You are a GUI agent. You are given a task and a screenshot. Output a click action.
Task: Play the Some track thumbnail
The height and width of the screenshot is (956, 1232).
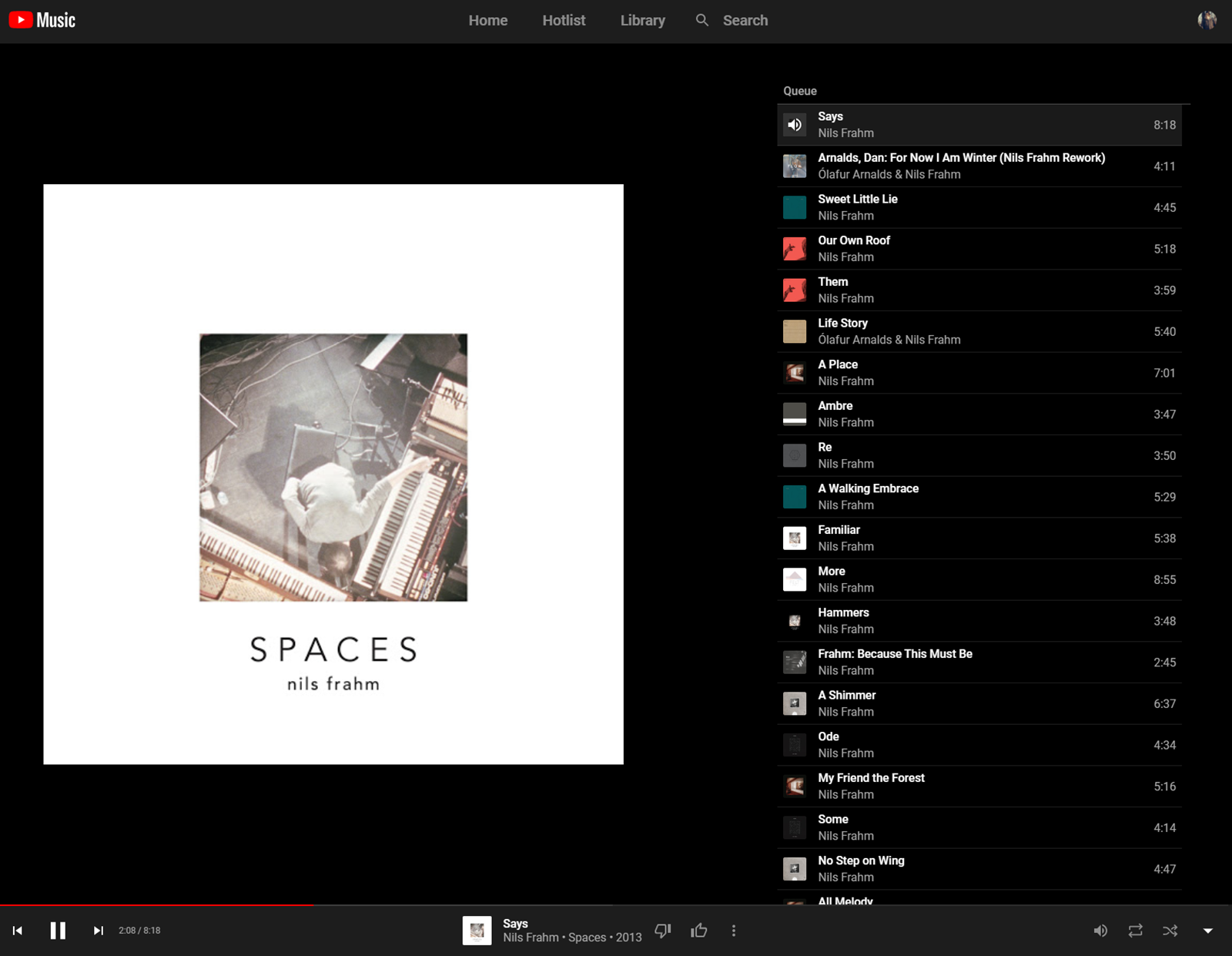tap(795, 827)
